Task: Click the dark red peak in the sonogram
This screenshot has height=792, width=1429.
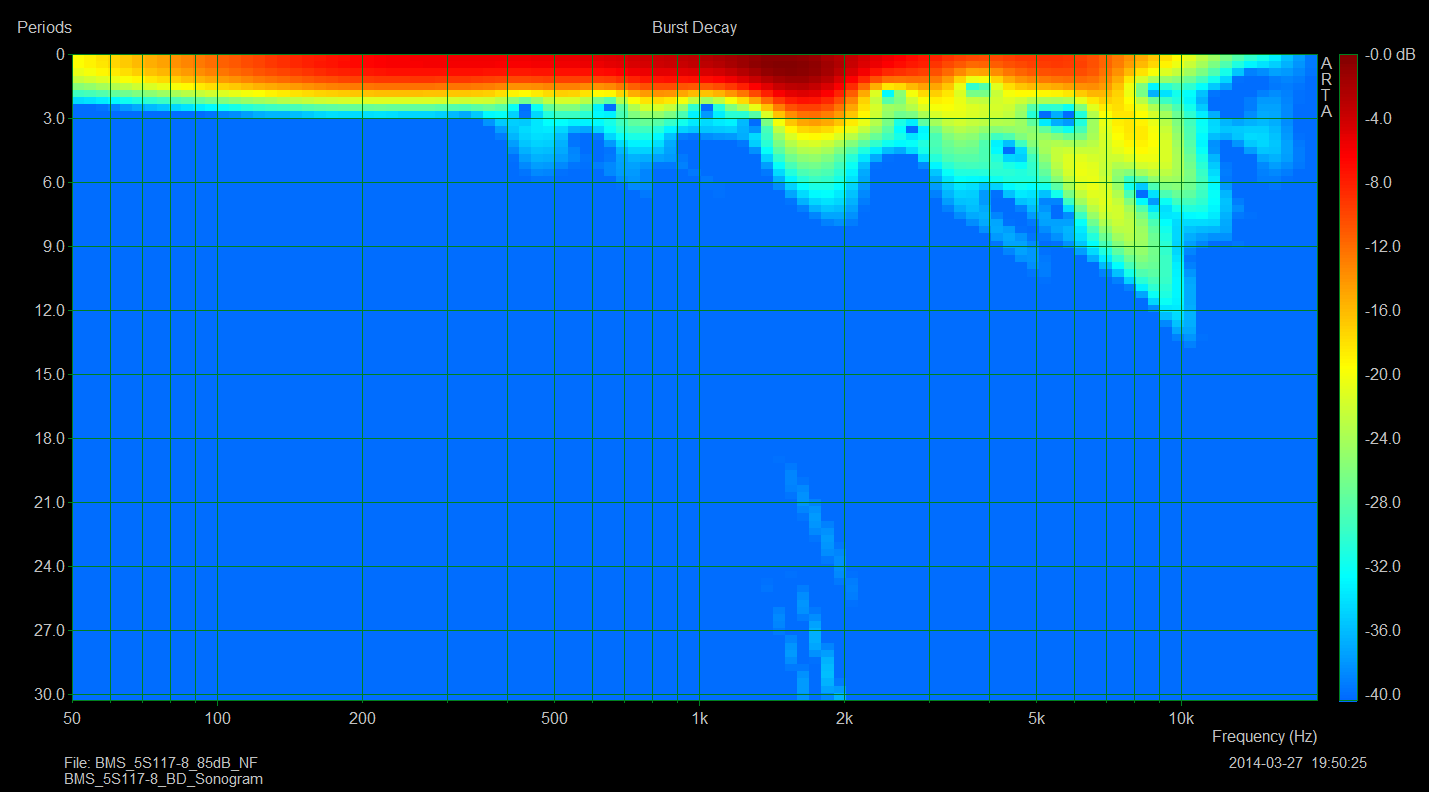Action: point(795,73)
